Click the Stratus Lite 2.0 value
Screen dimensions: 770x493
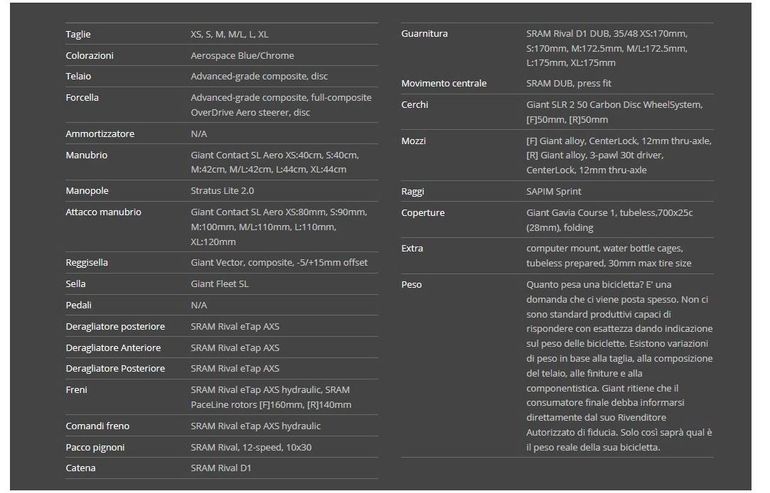pos(222,190)
